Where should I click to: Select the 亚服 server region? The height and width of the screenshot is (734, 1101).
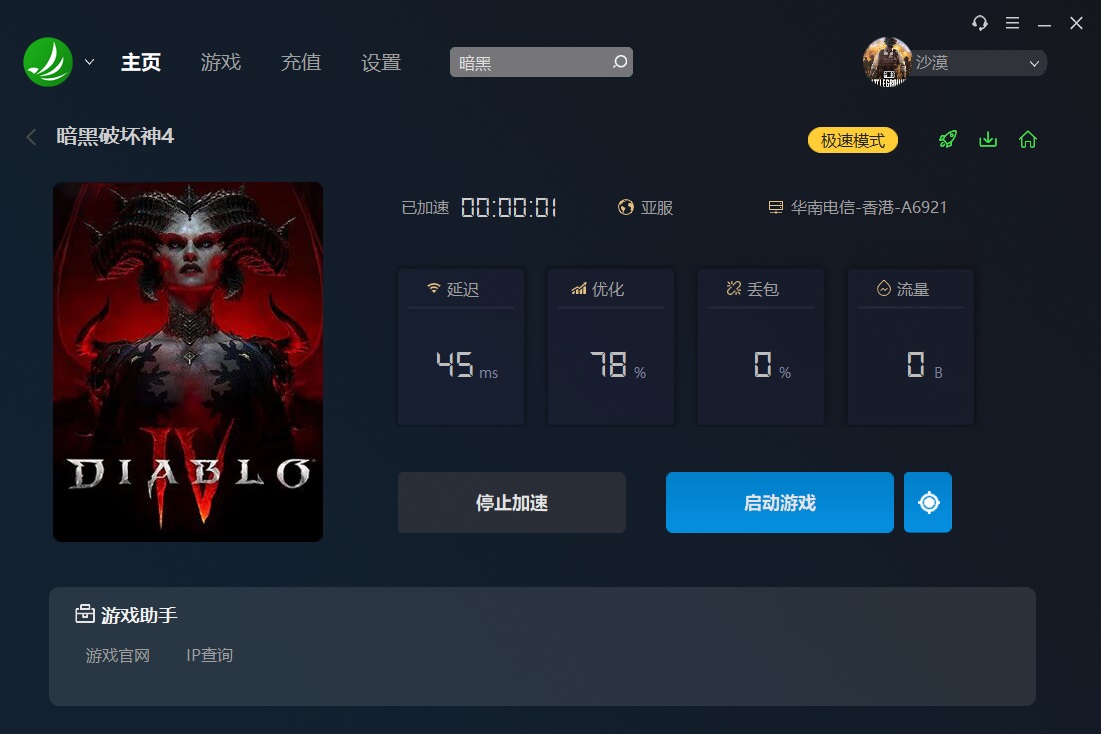[x=645, y=208]
